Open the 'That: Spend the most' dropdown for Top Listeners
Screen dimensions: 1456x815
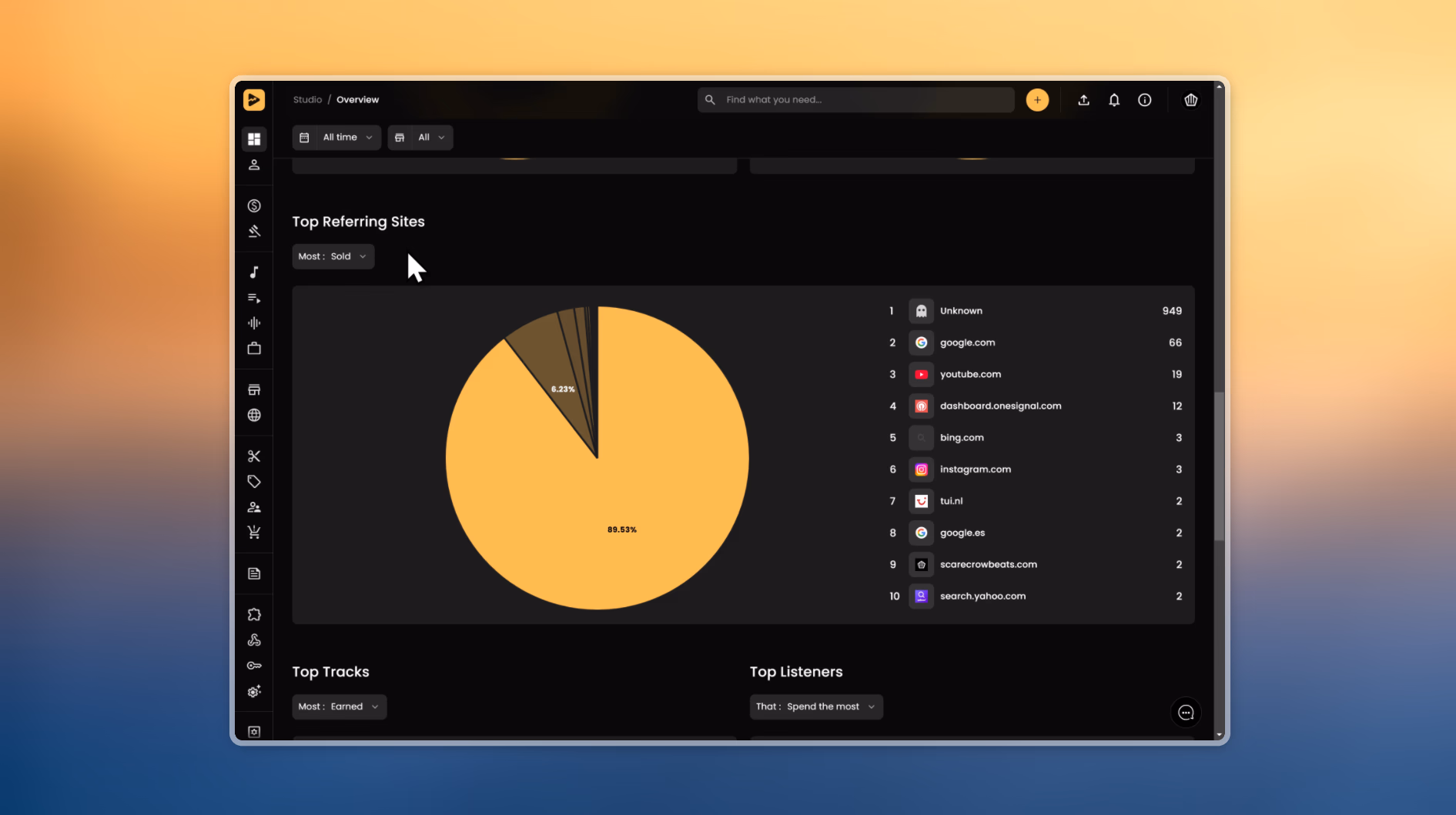815,706
